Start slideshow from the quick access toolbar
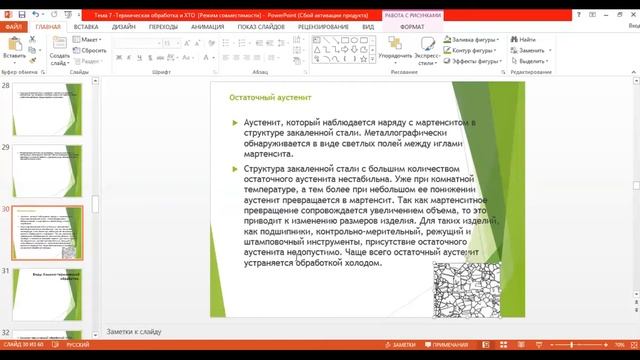Screen dimensions: 640x360 pos(68,15)
